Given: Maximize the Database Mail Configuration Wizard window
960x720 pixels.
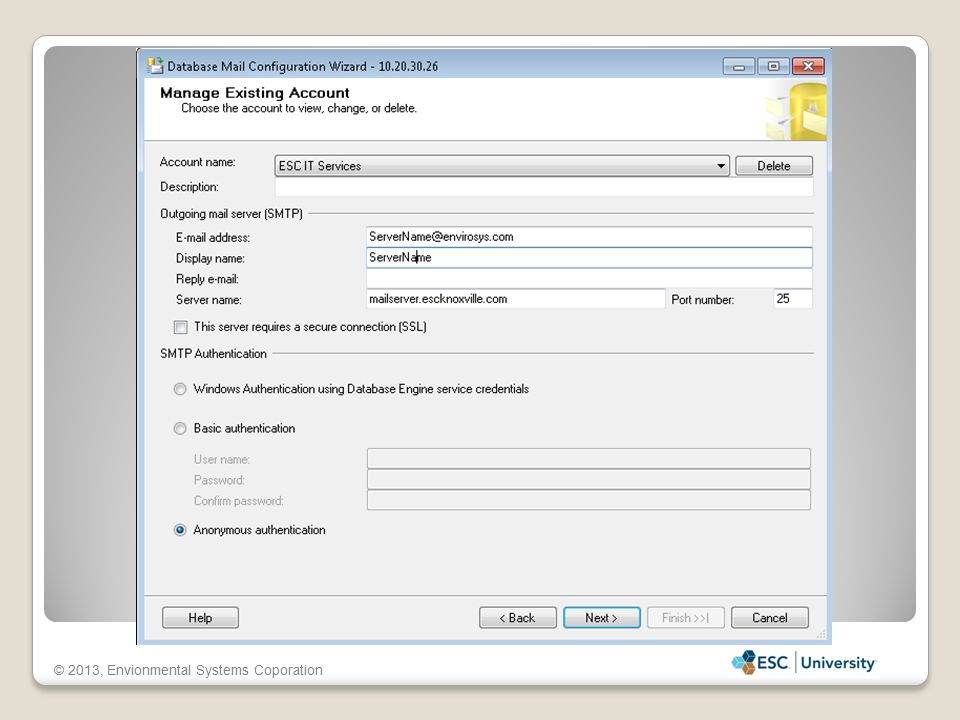Looking at the screenshot, I should 773,66.
